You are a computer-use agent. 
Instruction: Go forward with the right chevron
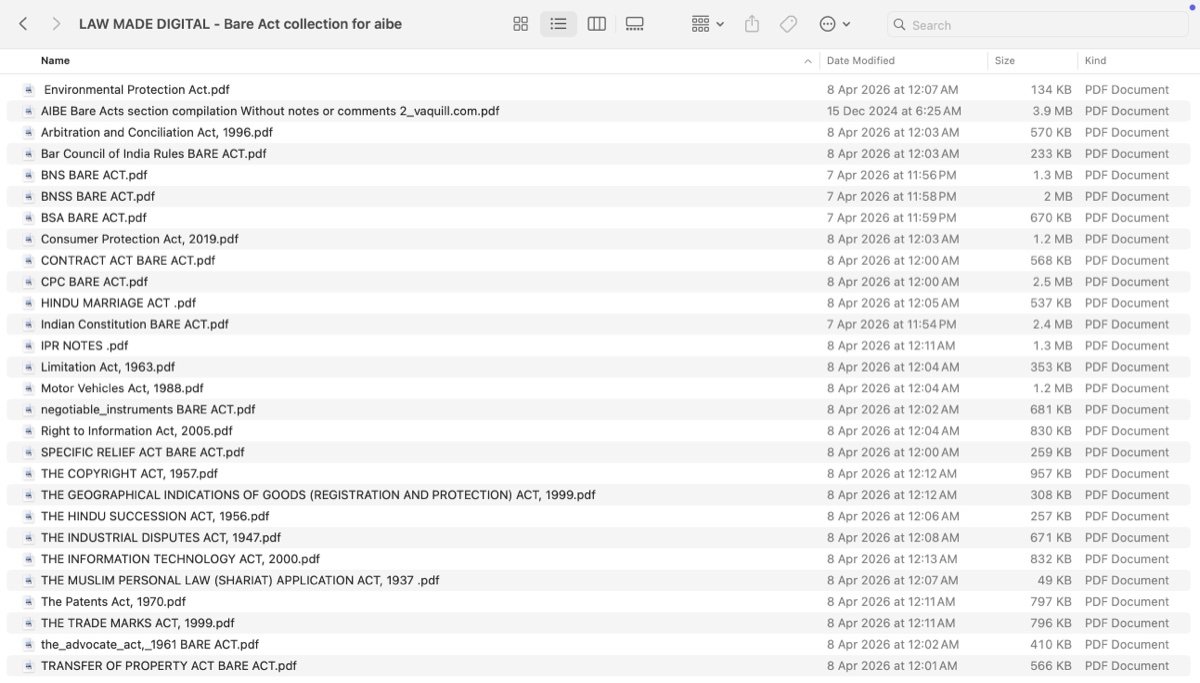56,24
